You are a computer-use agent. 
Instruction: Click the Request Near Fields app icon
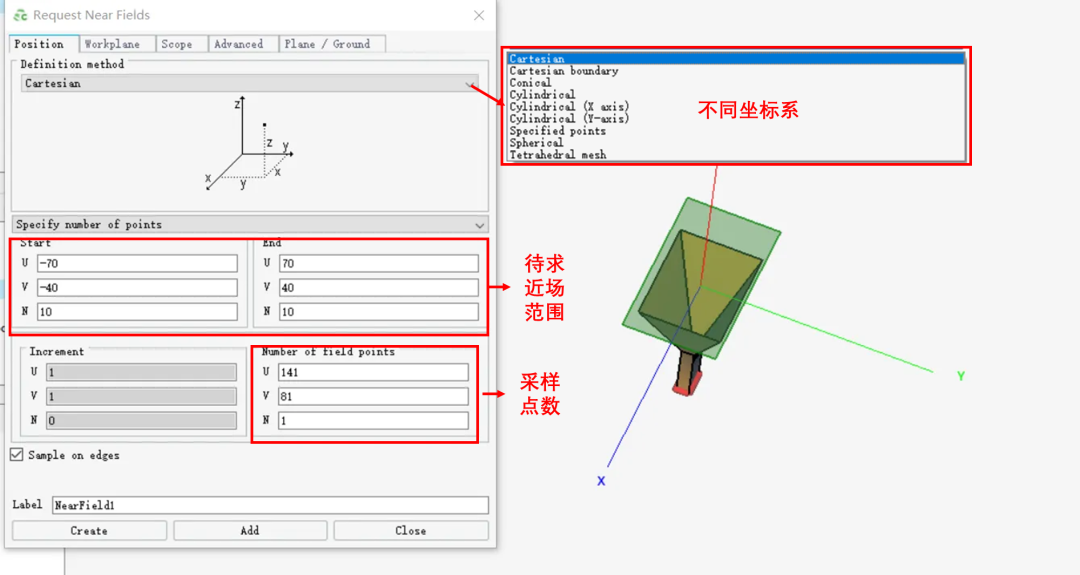(20, 15)
